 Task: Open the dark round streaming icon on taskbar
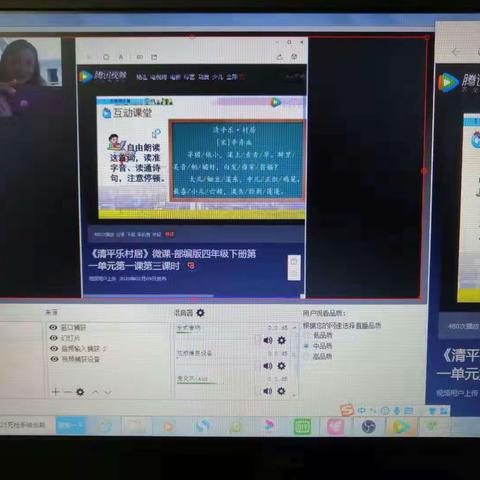[x=368, y=427]
